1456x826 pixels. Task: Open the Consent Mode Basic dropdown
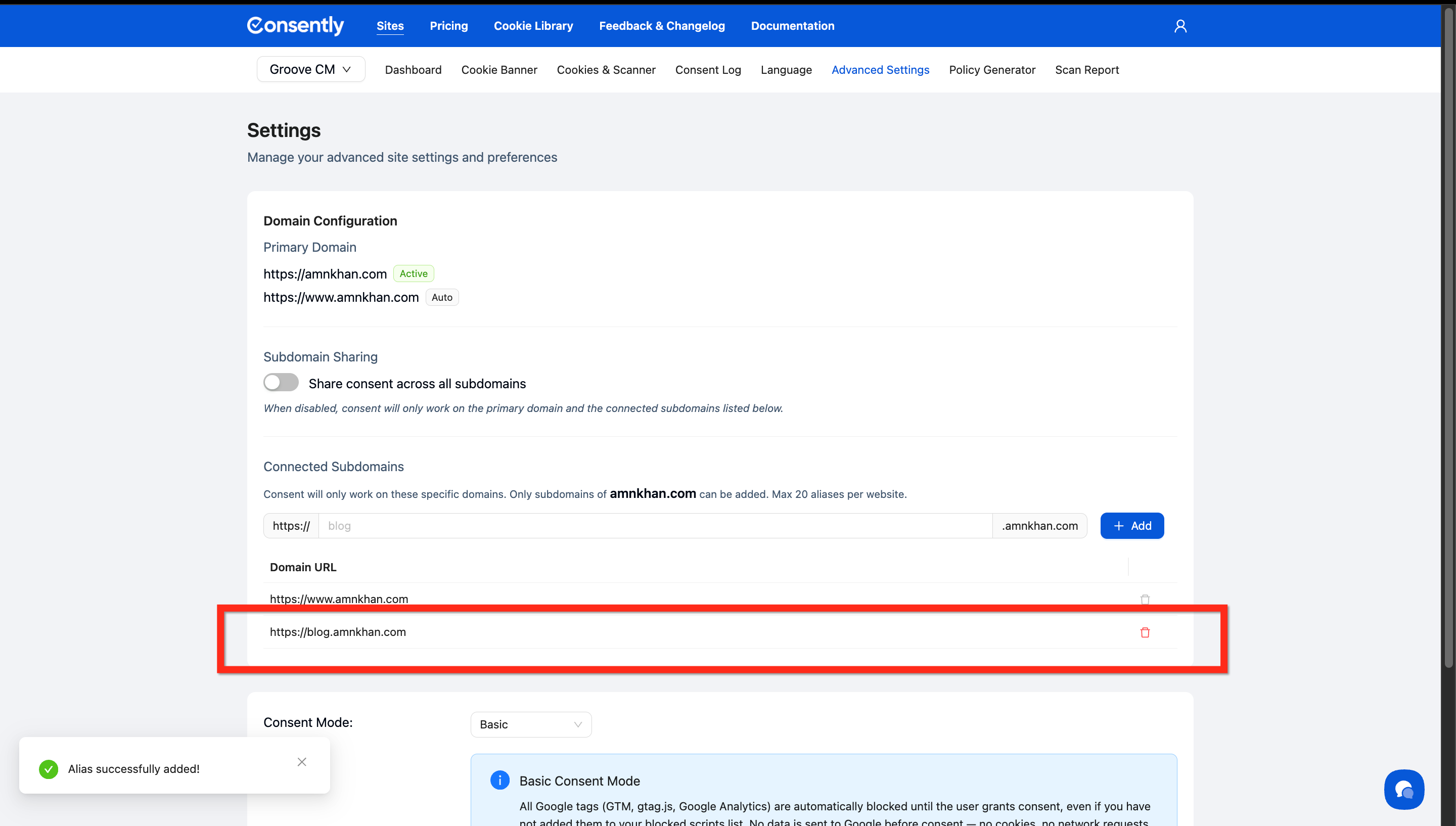click(x=530, y=724)
